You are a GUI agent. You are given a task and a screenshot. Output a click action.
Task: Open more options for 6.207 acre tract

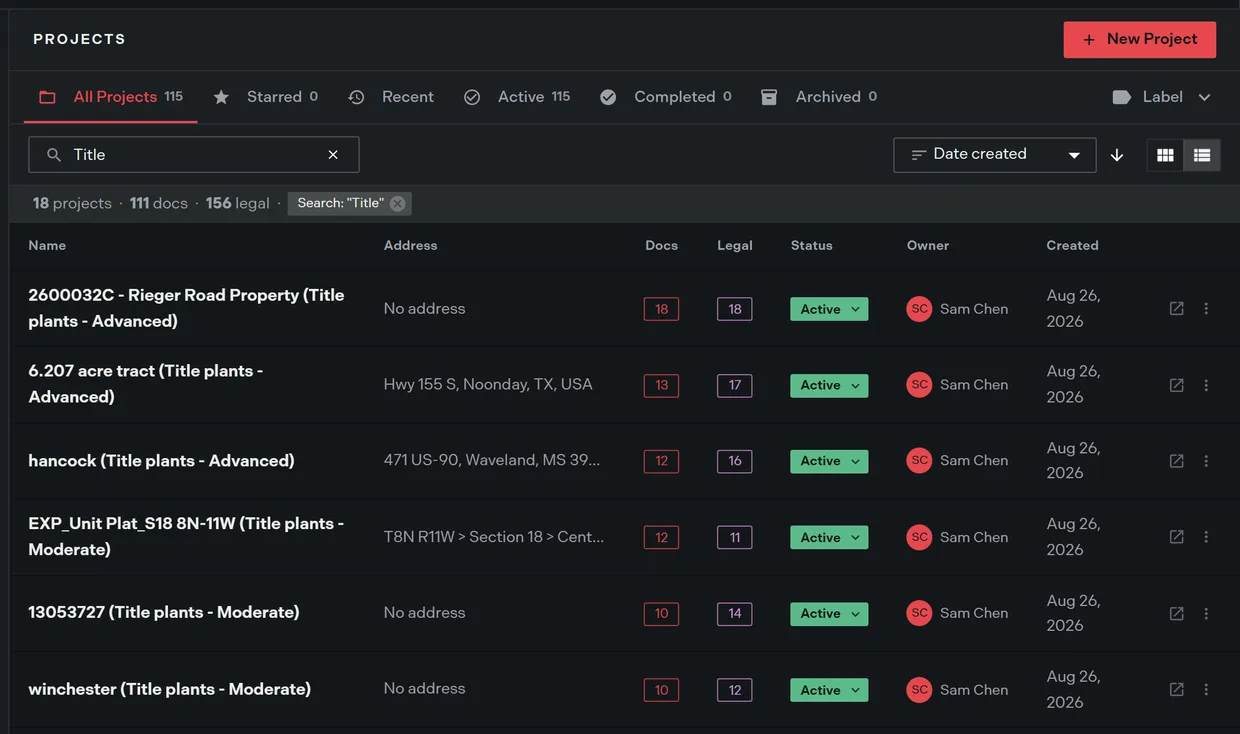(x=1206, y=385)
